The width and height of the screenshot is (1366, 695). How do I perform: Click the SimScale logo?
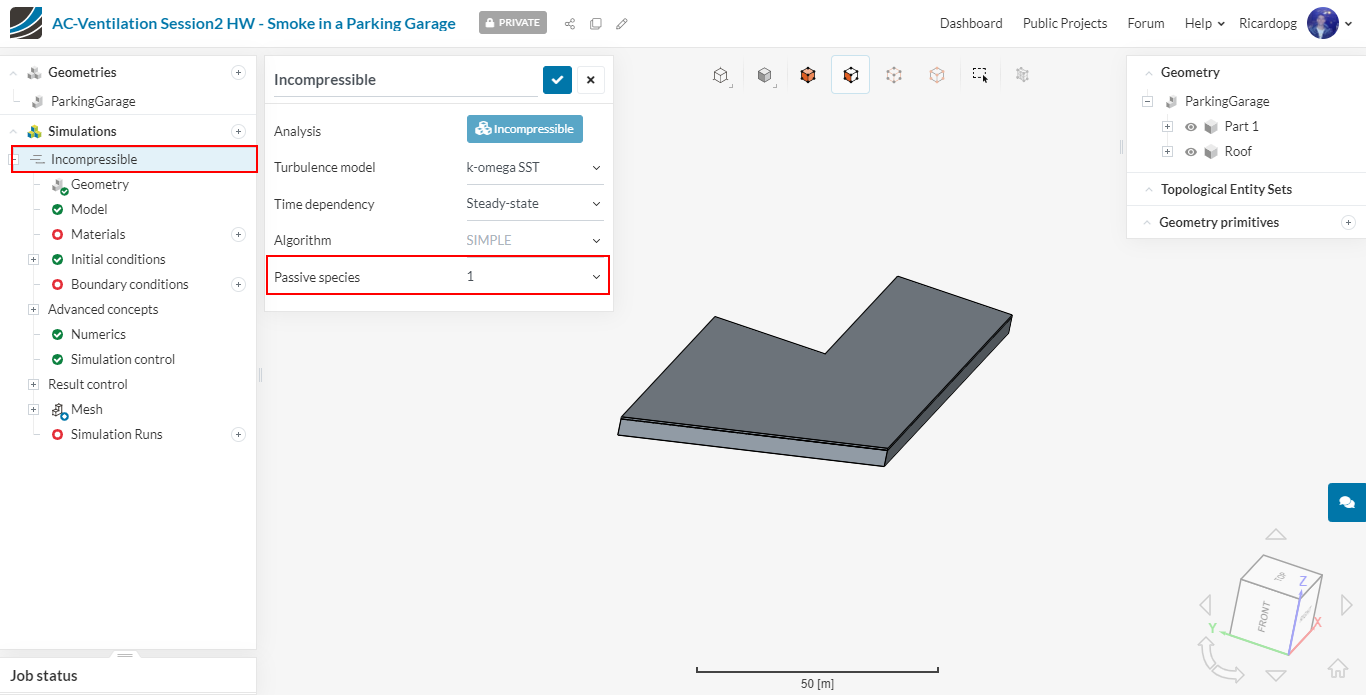coord(26,23)
